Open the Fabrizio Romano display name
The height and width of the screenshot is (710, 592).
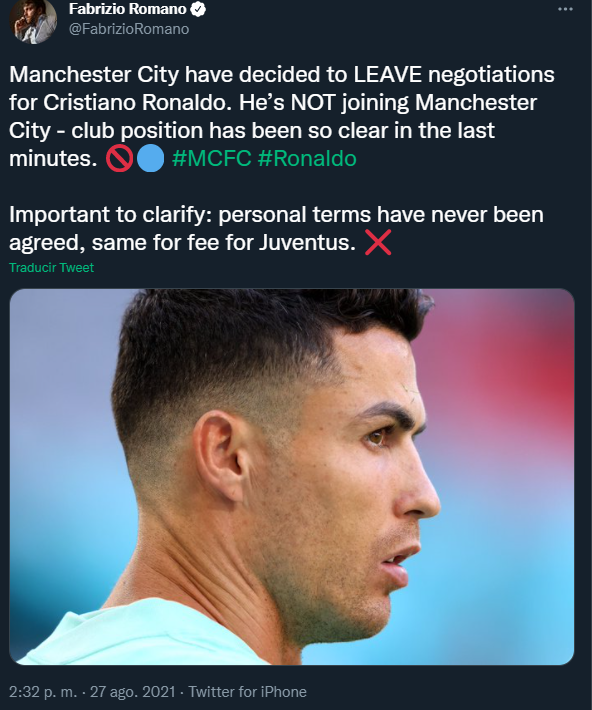pos(128,9)
